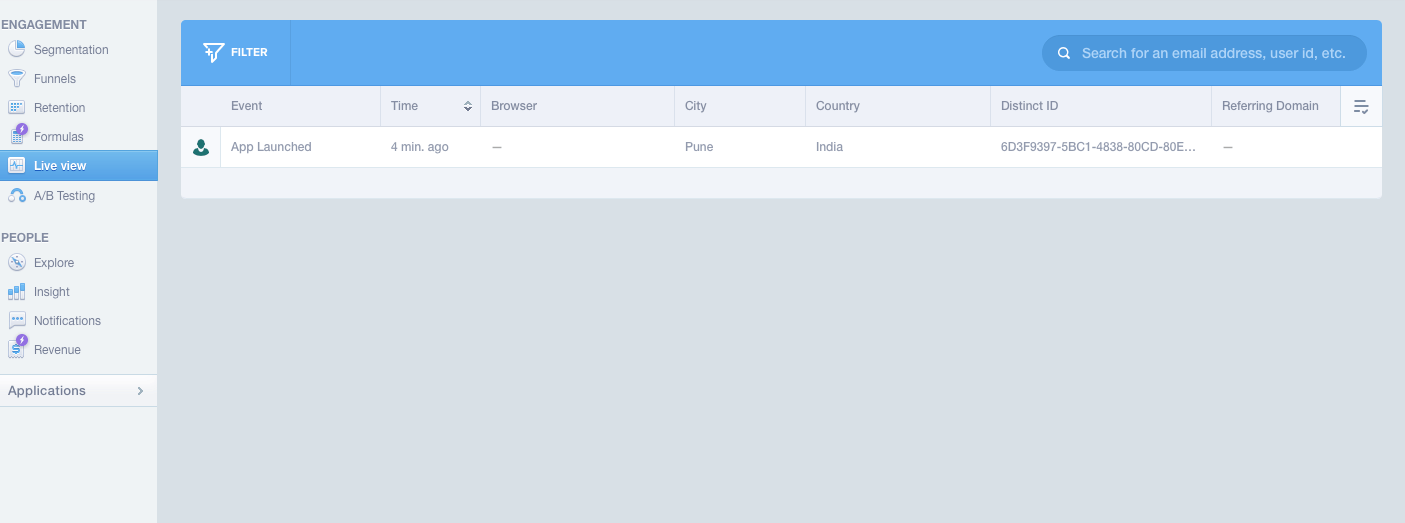Click the Browser column header
Screen dimensions: 1405x523
tap(577, 105)
